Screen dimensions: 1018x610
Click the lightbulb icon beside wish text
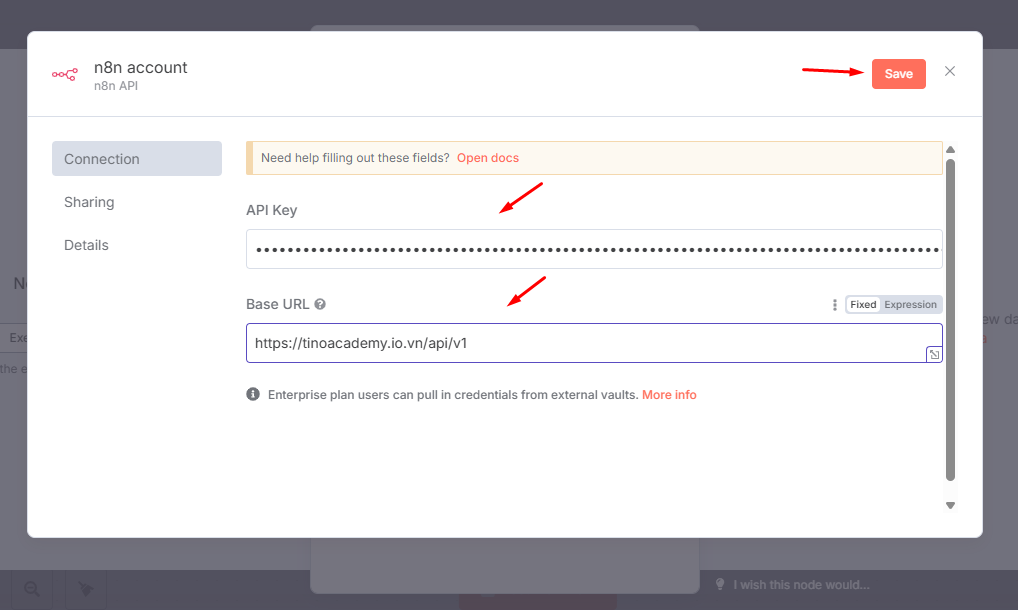720,584
